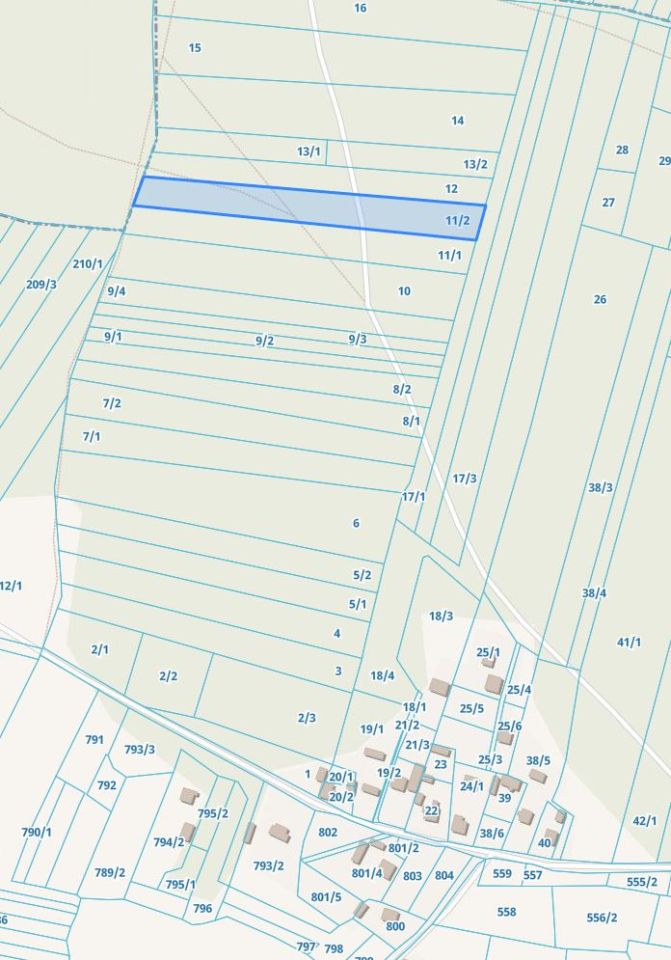The height and width of the screenshot is (960, 671).
Task: Select parcel label 38/3
Action: [600, 487]
